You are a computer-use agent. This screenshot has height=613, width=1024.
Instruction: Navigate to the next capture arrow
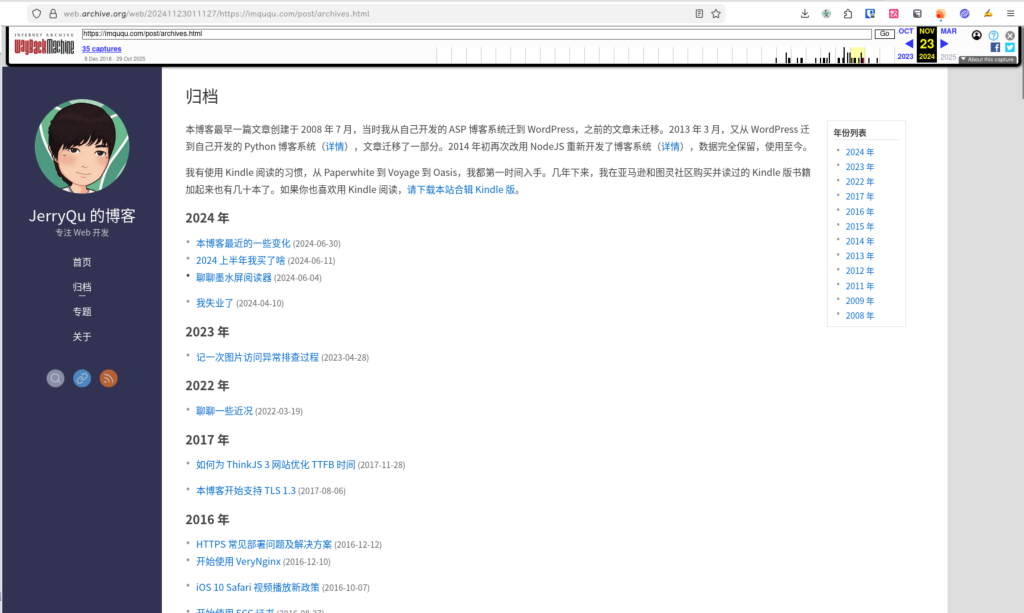(x=944, y=44)
